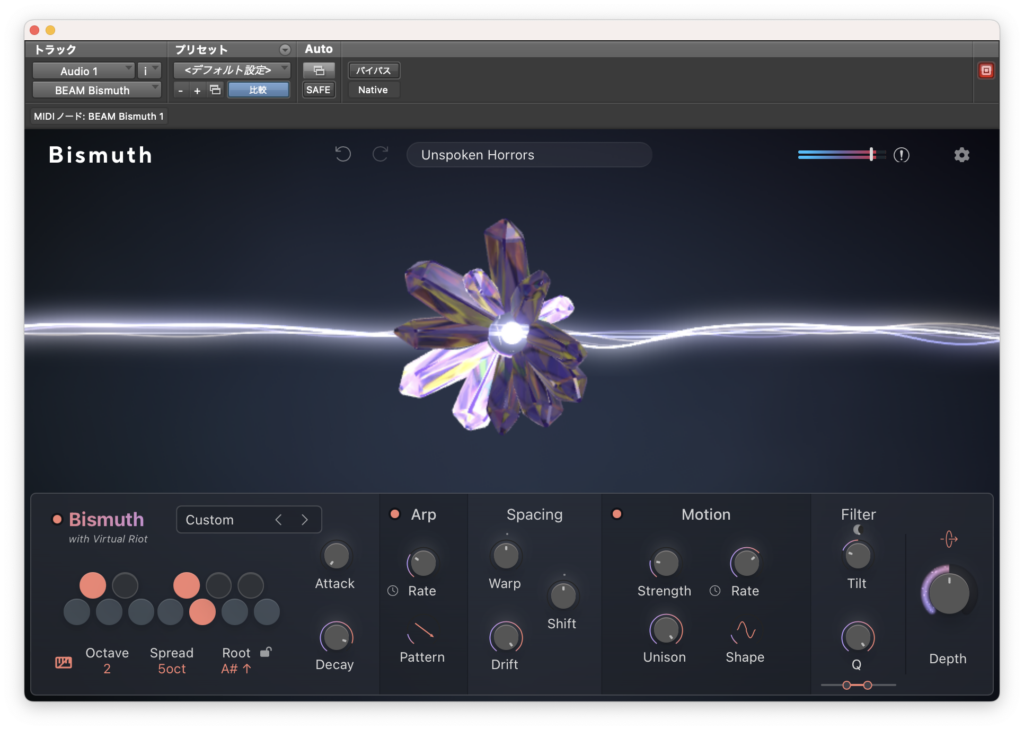Turn on the dark D# note pad
The height and width of the screenshot is (730, 1024).
(x=125, y=585)
